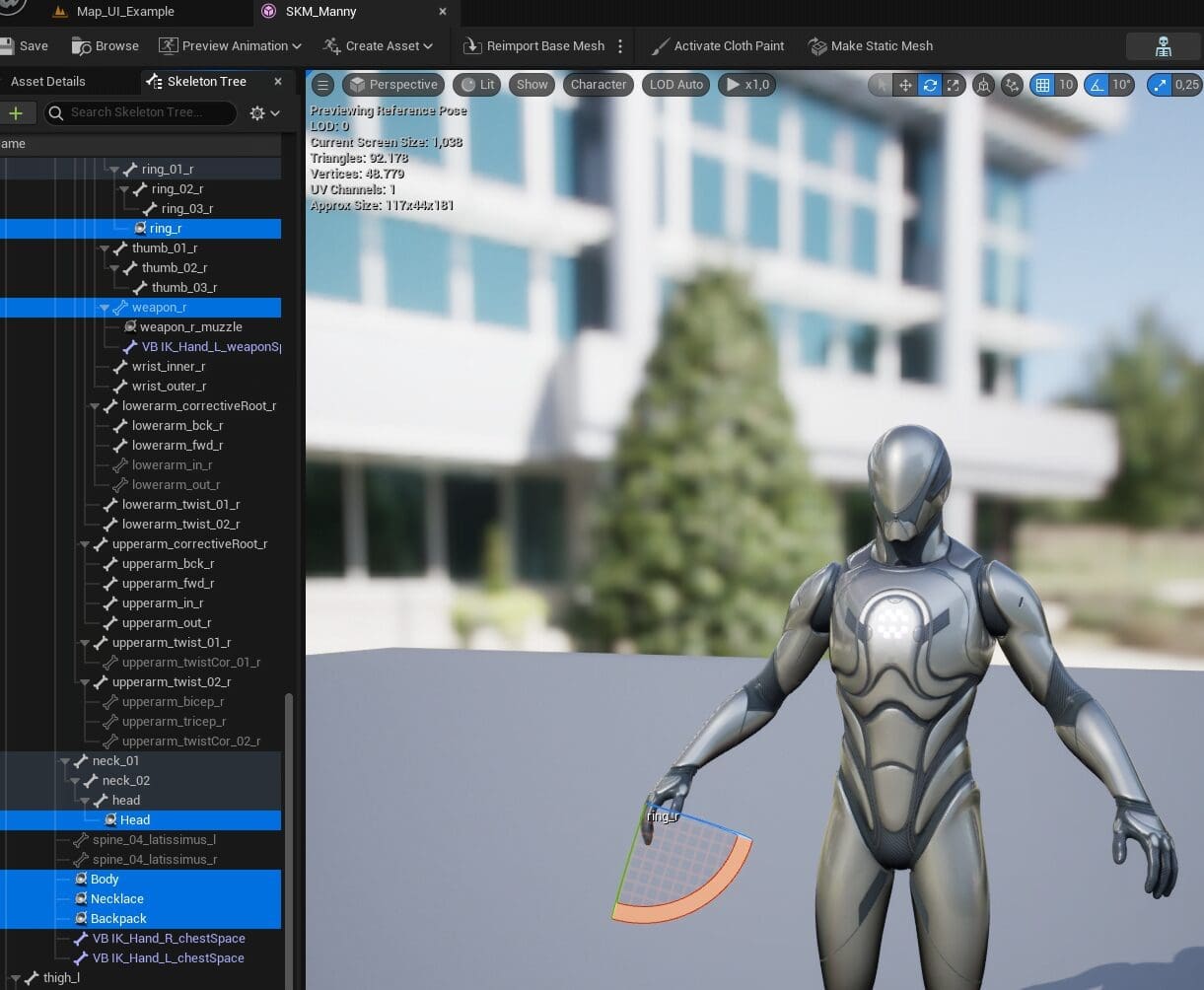The width and height of the screenshot is (1204, 990).
Task: Toggle scale snapping
Action: pyautogui.click(x=1161, y=85)
